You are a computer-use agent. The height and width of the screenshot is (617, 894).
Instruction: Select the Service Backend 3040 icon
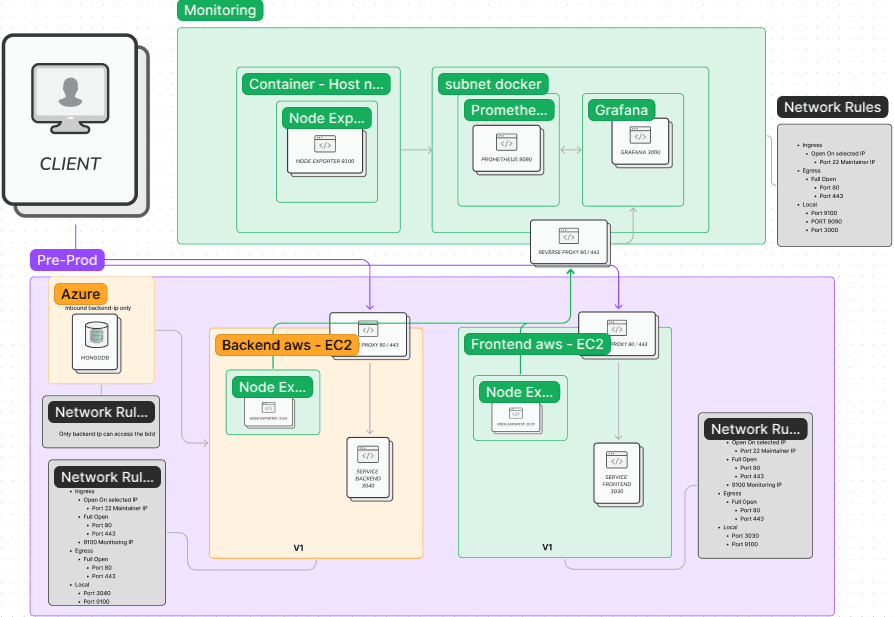click(368, 471)
